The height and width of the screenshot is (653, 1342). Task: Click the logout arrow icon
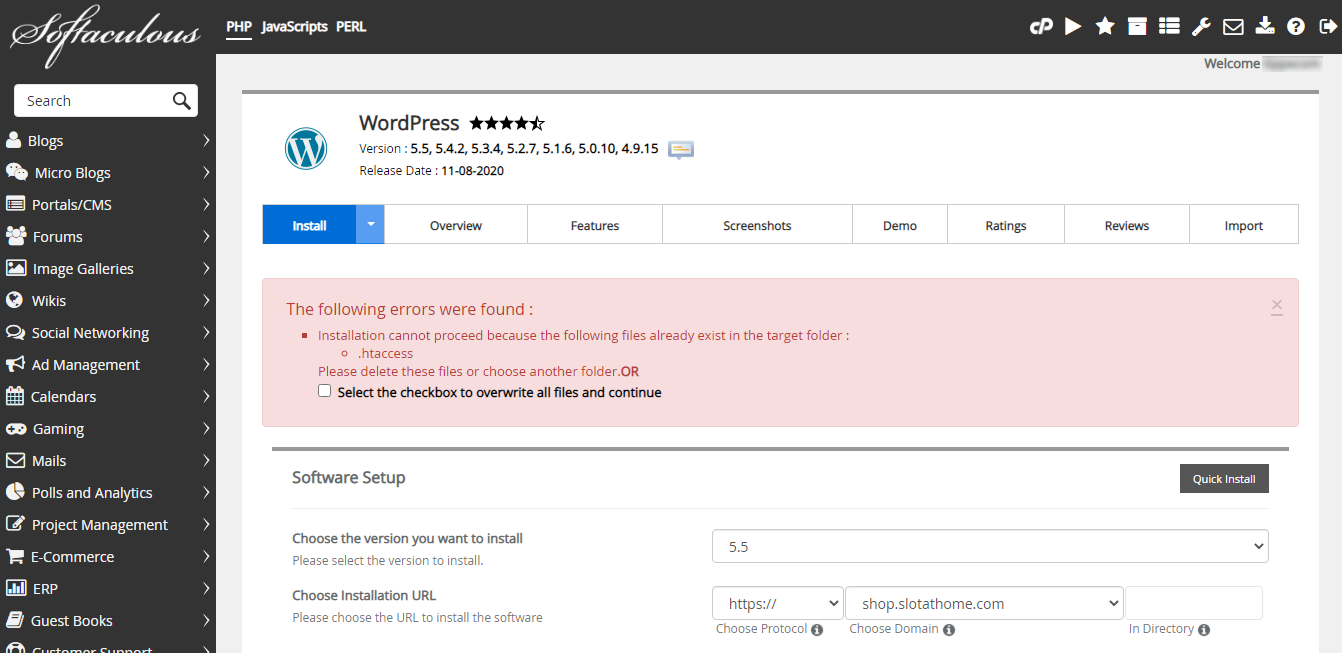[x=1327, y=27]
